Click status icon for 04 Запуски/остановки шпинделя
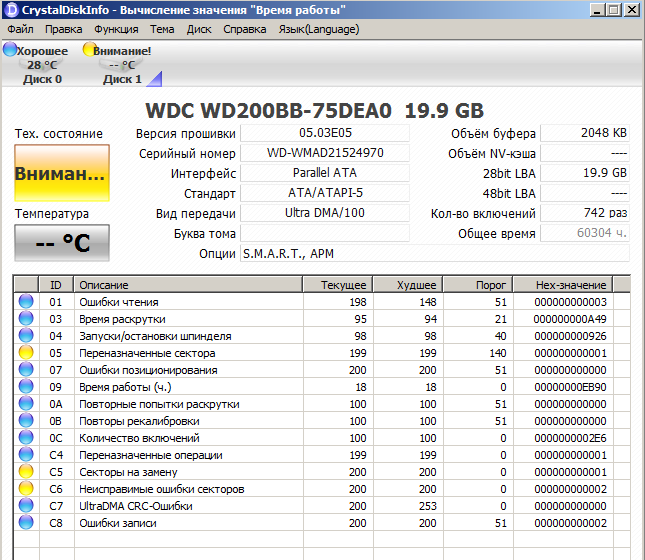The width and height of the screenshot is (645, 560). (26, 335)
